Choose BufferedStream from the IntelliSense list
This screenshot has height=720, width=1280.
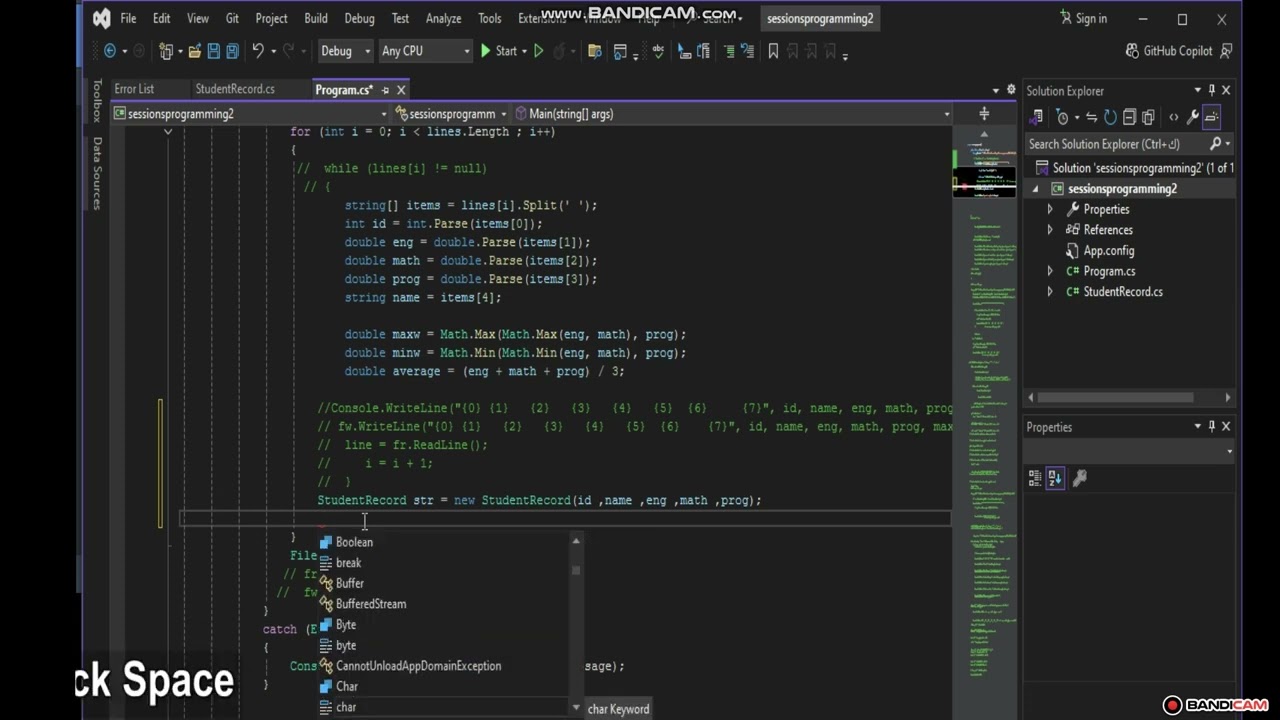(x=371, y=604)
